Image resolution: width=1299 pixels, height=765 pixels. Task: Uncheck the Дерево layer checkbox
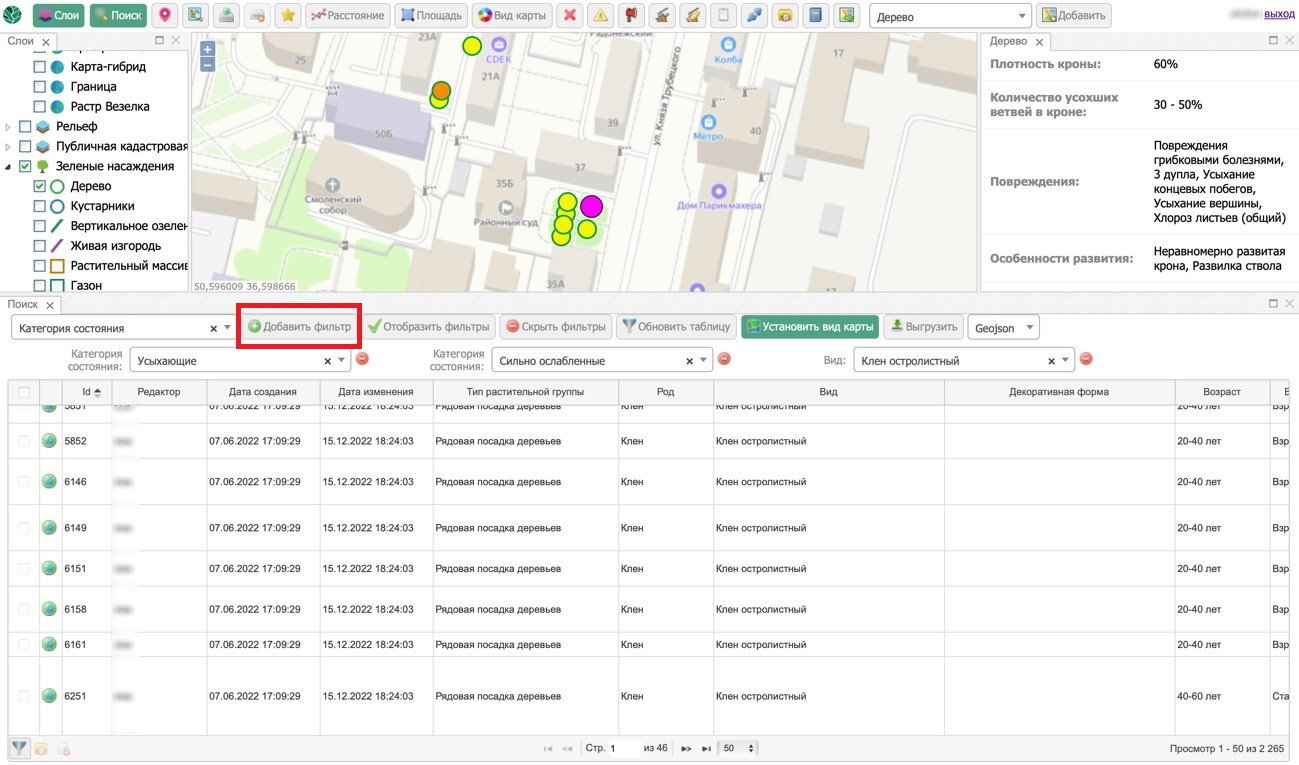click(x=39, y=186)
